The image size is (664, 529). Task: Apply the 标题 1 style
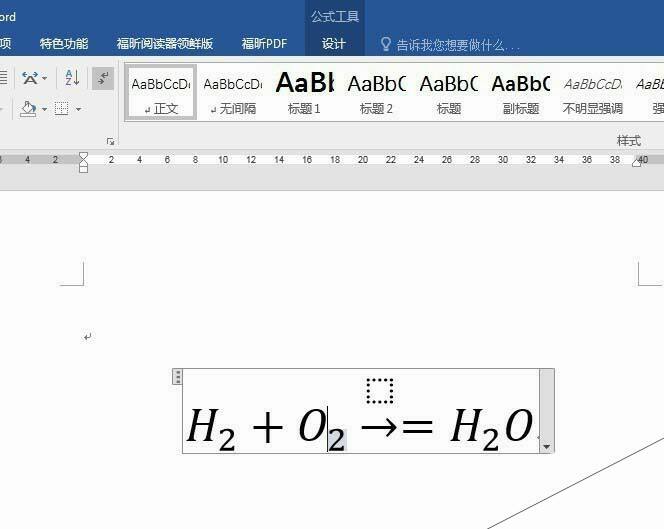pos(304,92)
